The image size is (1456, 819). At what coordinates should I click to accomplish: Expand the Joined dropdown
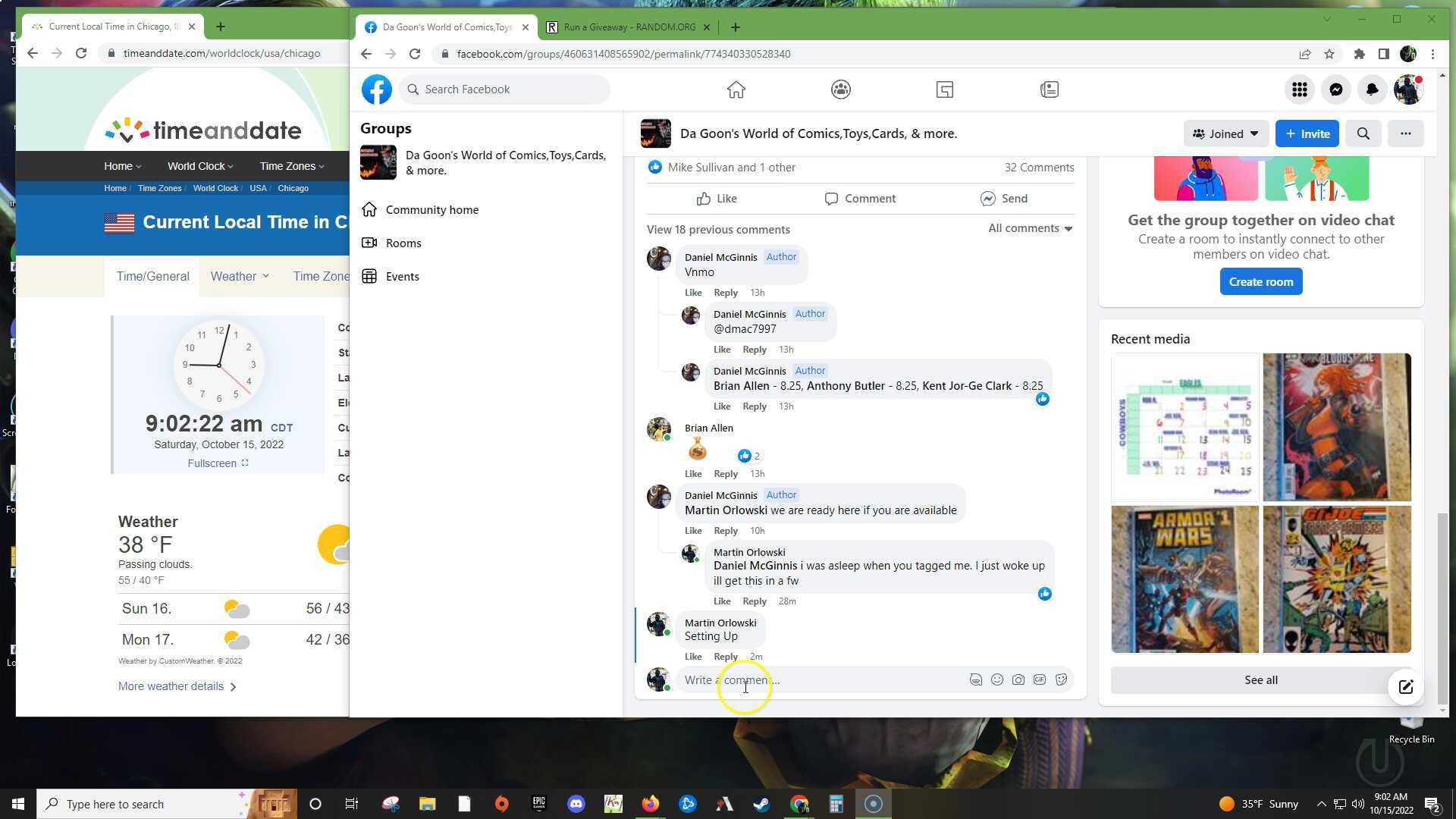pos(1225,133)
